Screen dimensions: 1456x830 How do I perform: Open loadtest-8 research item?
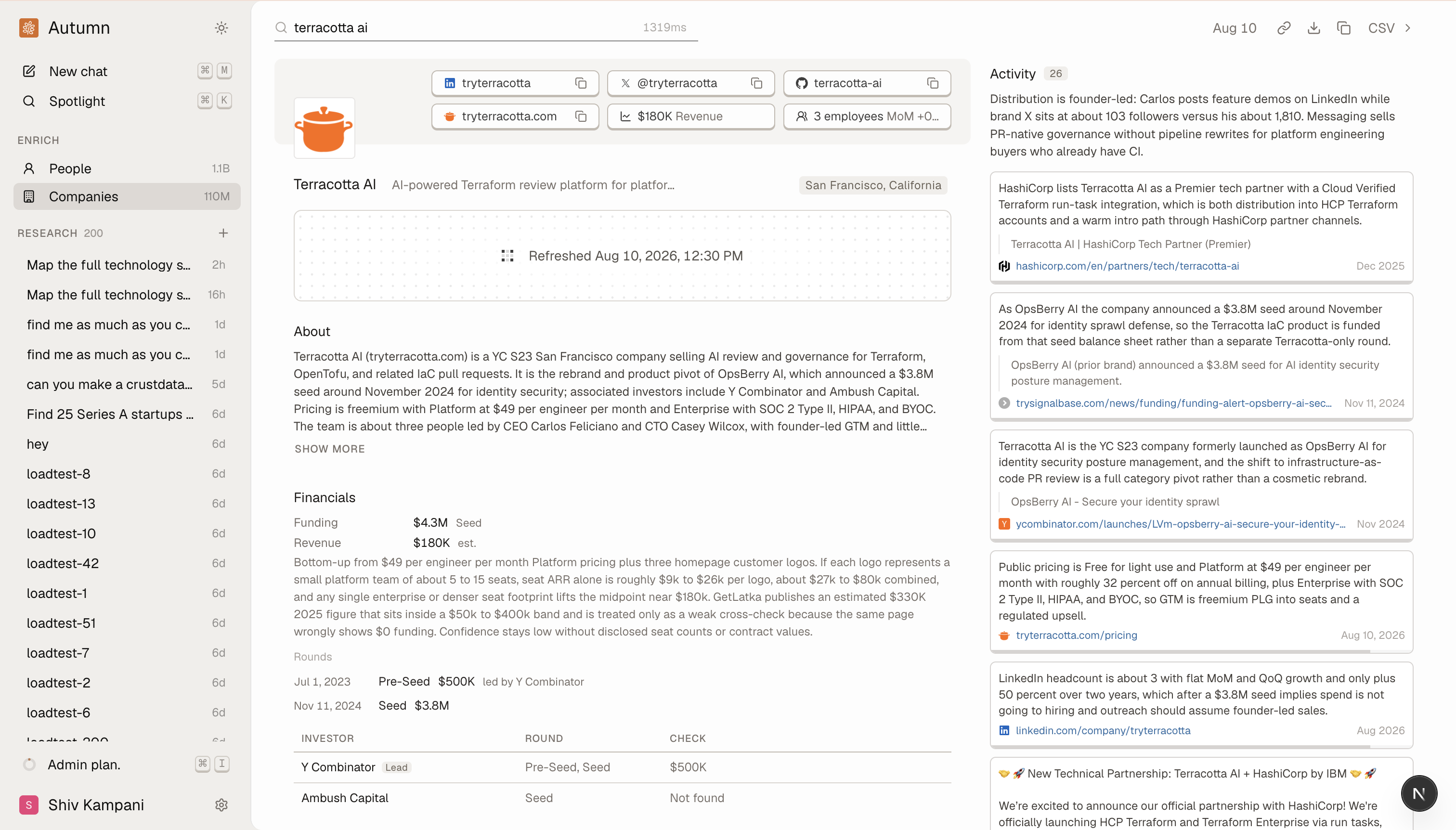click(x=127, y=473)
